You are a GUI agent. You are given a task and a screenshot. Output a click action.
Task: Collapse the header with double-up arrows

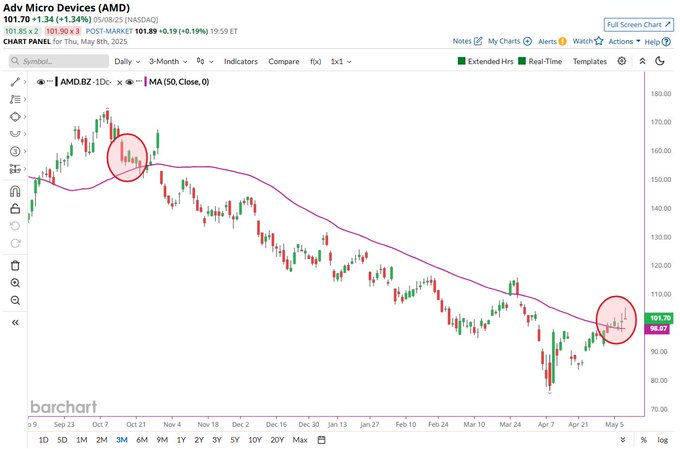[x=643, y=61]
